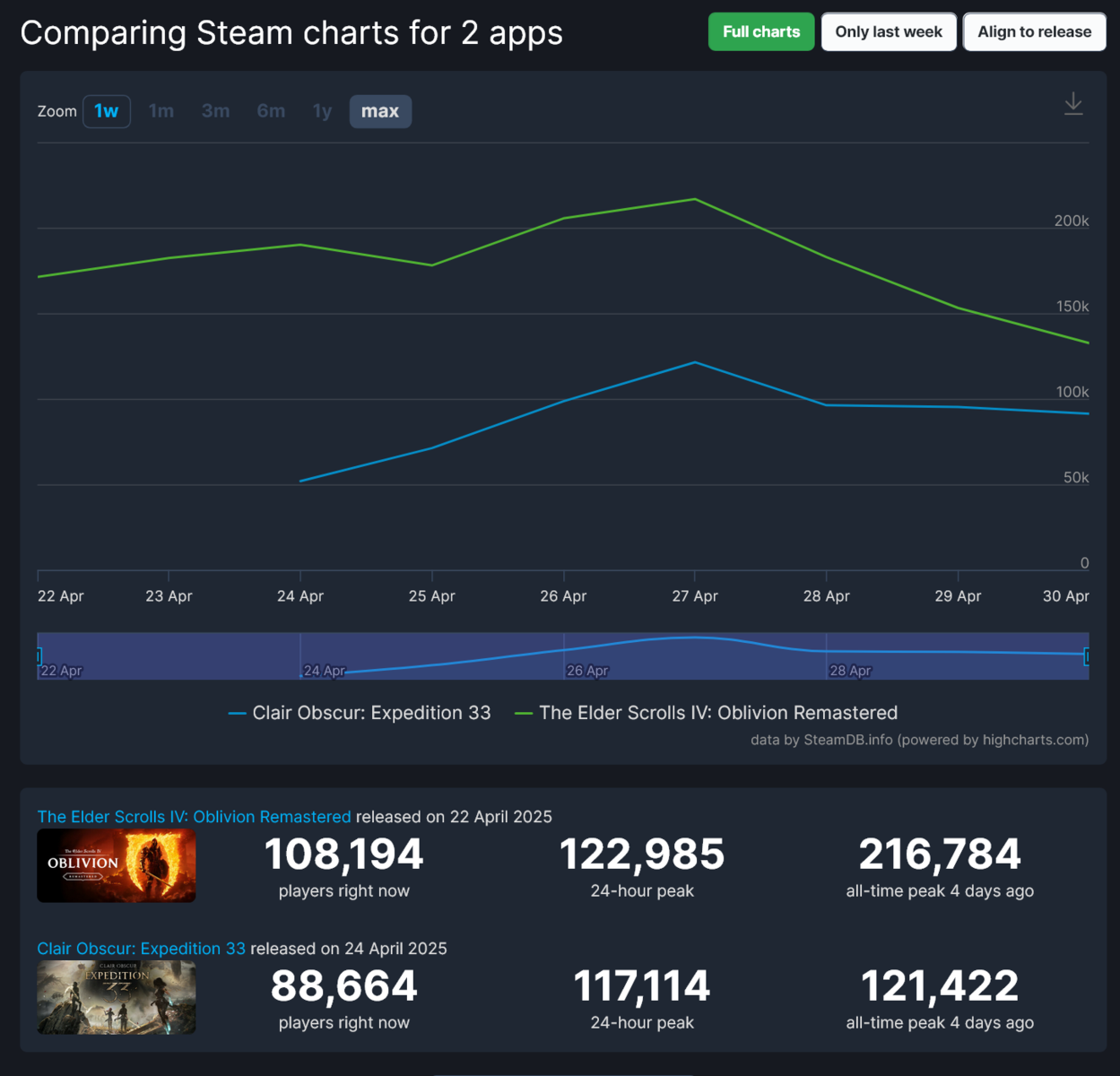Click the 26 Apr label in the navigator
Screen dimensions: 1120x1076
tap(587, 671)
